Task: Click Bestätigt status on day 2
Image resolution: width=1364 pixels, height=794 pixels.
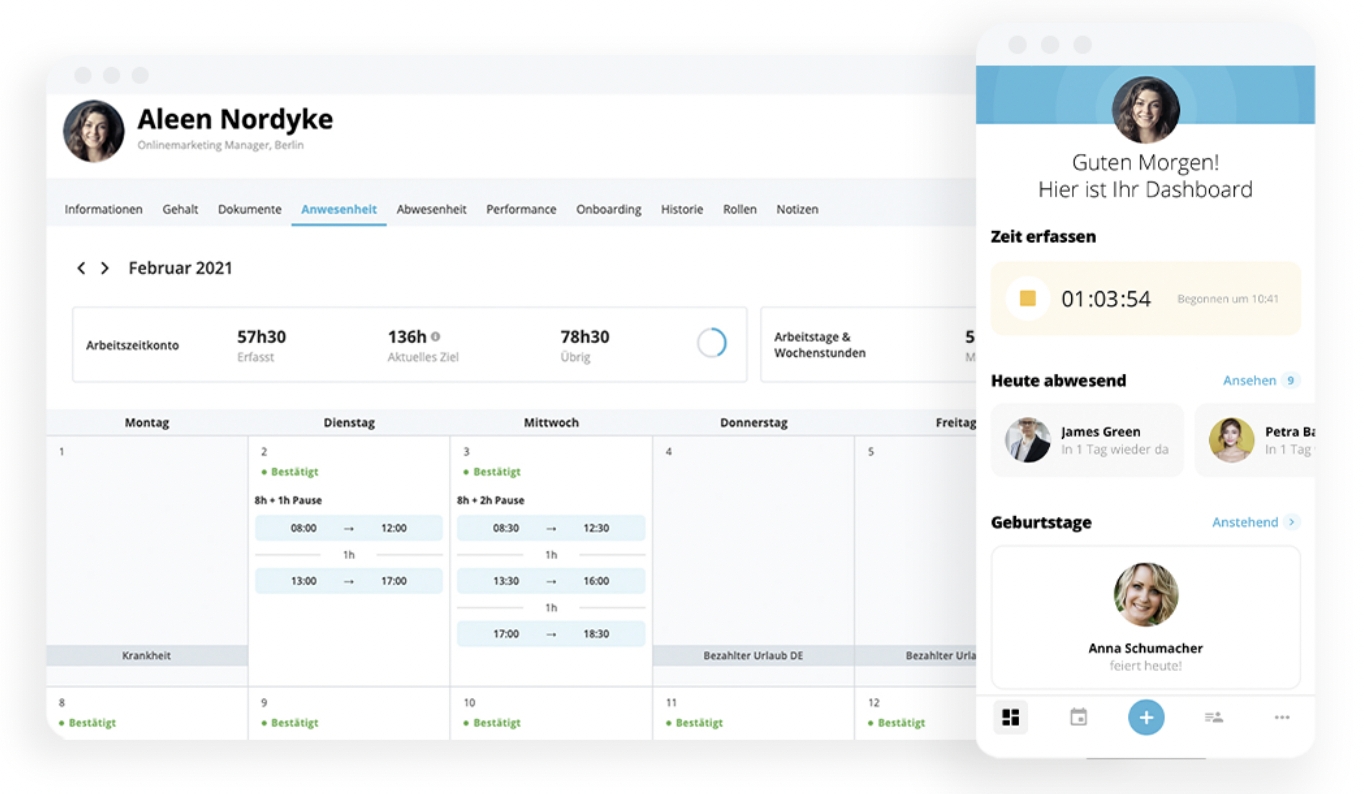Action: (290, 472)
